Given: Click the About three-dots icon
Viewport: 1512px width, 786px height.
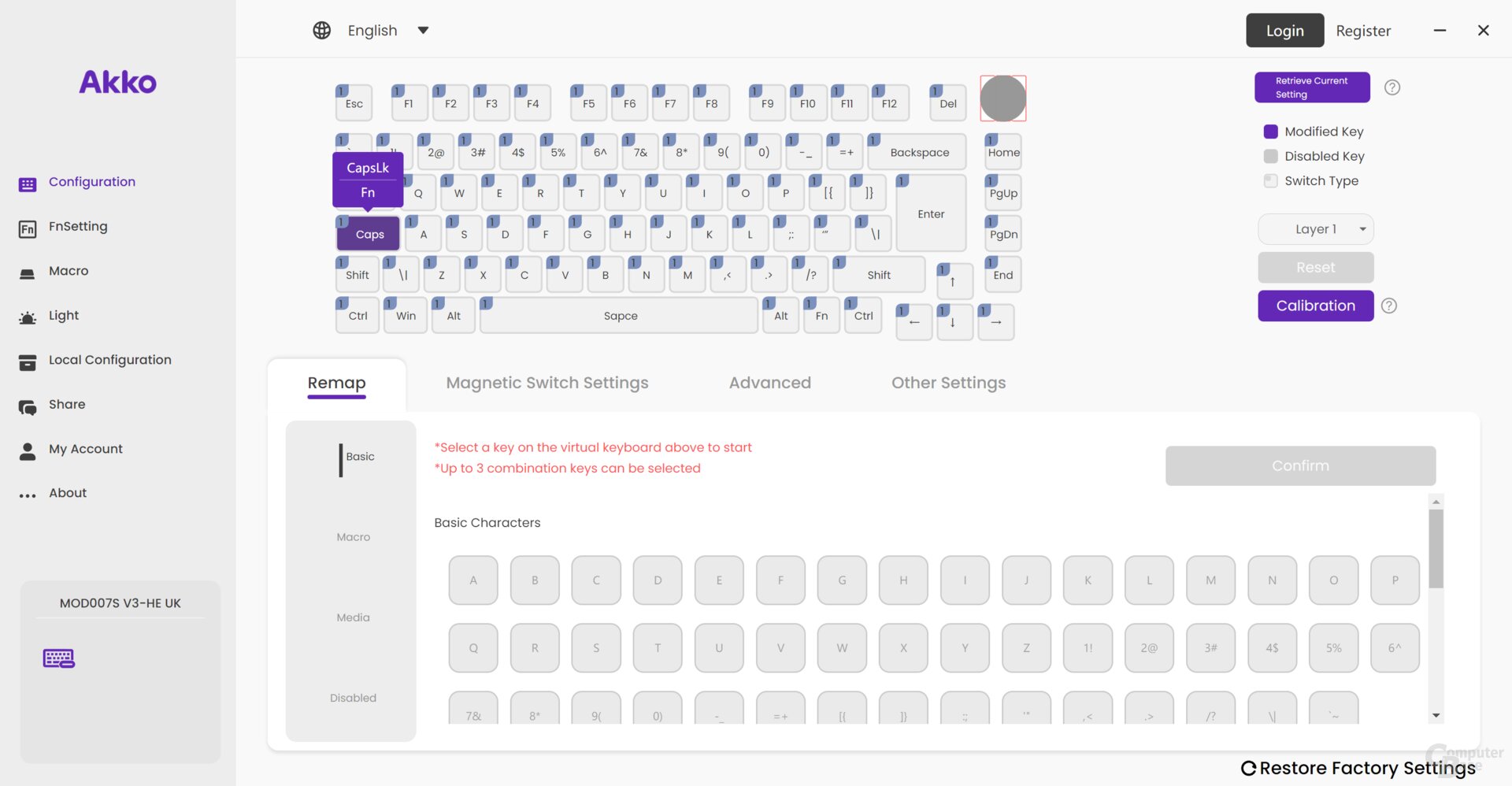Looking at the screenshot, I should point(28,495).
